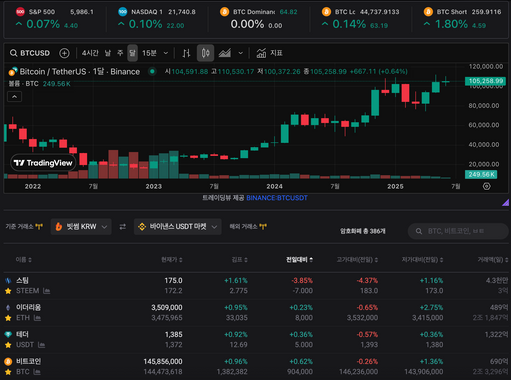Sort table by 저가대비(전일) column
Viewport: 511px width, 380px height.
point(422,260)
